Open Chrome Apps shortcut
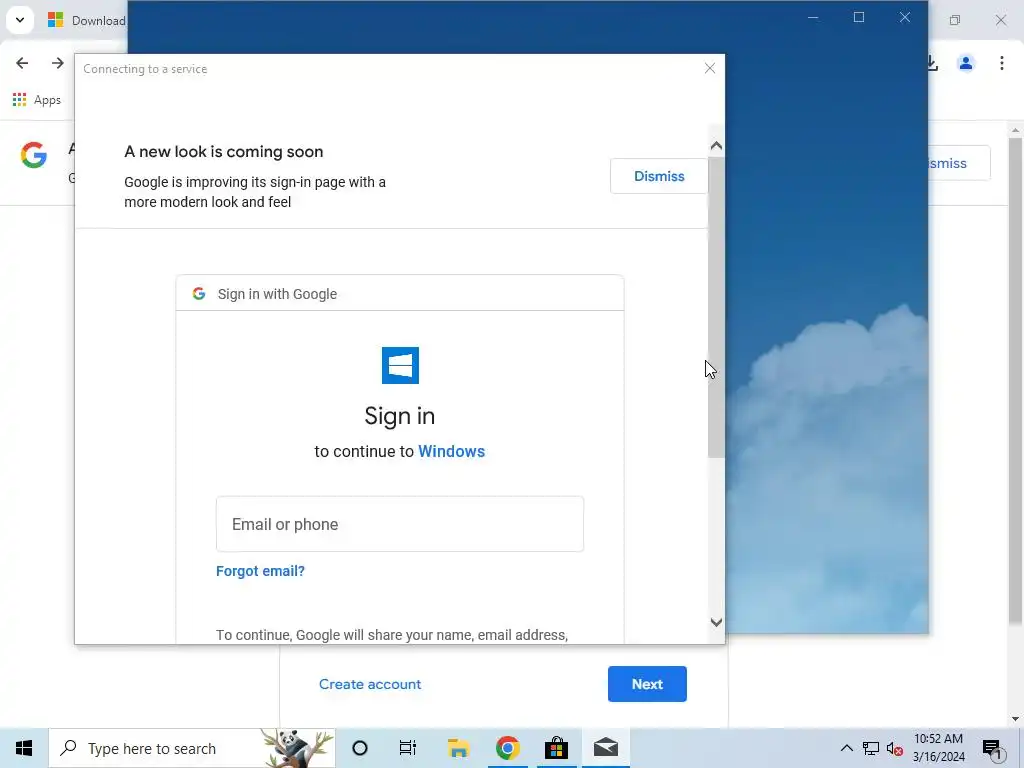The image size is (1024, 768). (x=37, y=100)
